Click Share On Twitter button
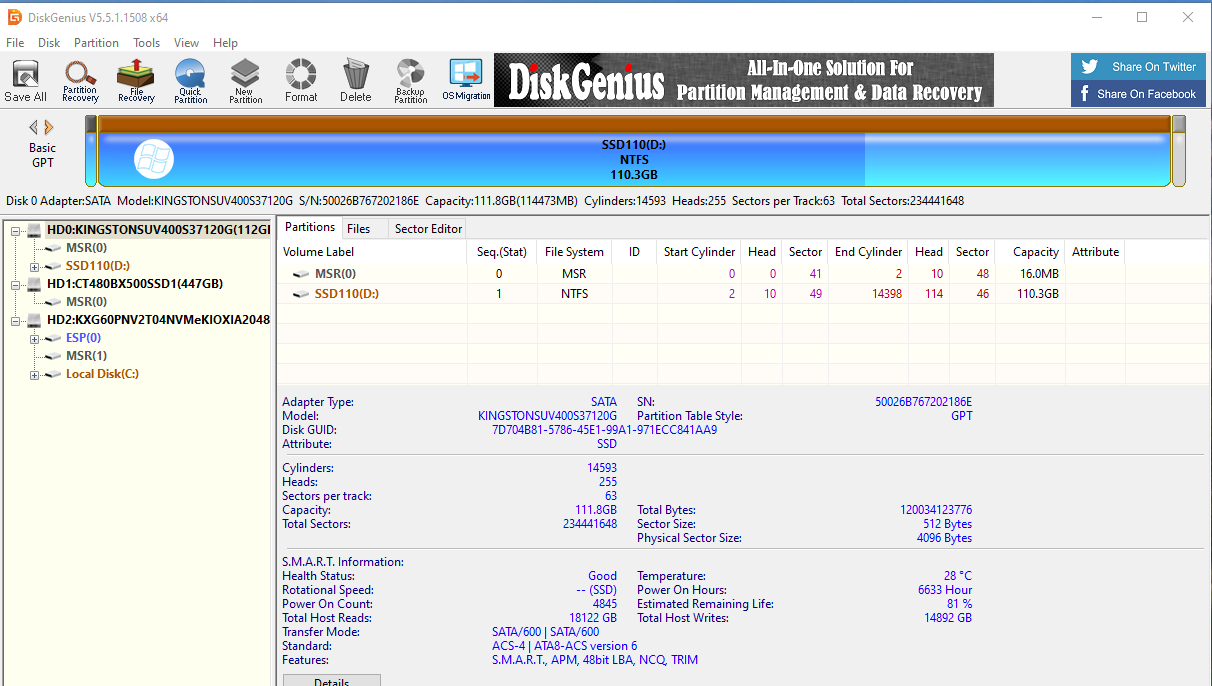 pyautogui.click(x=1140, y=67)
